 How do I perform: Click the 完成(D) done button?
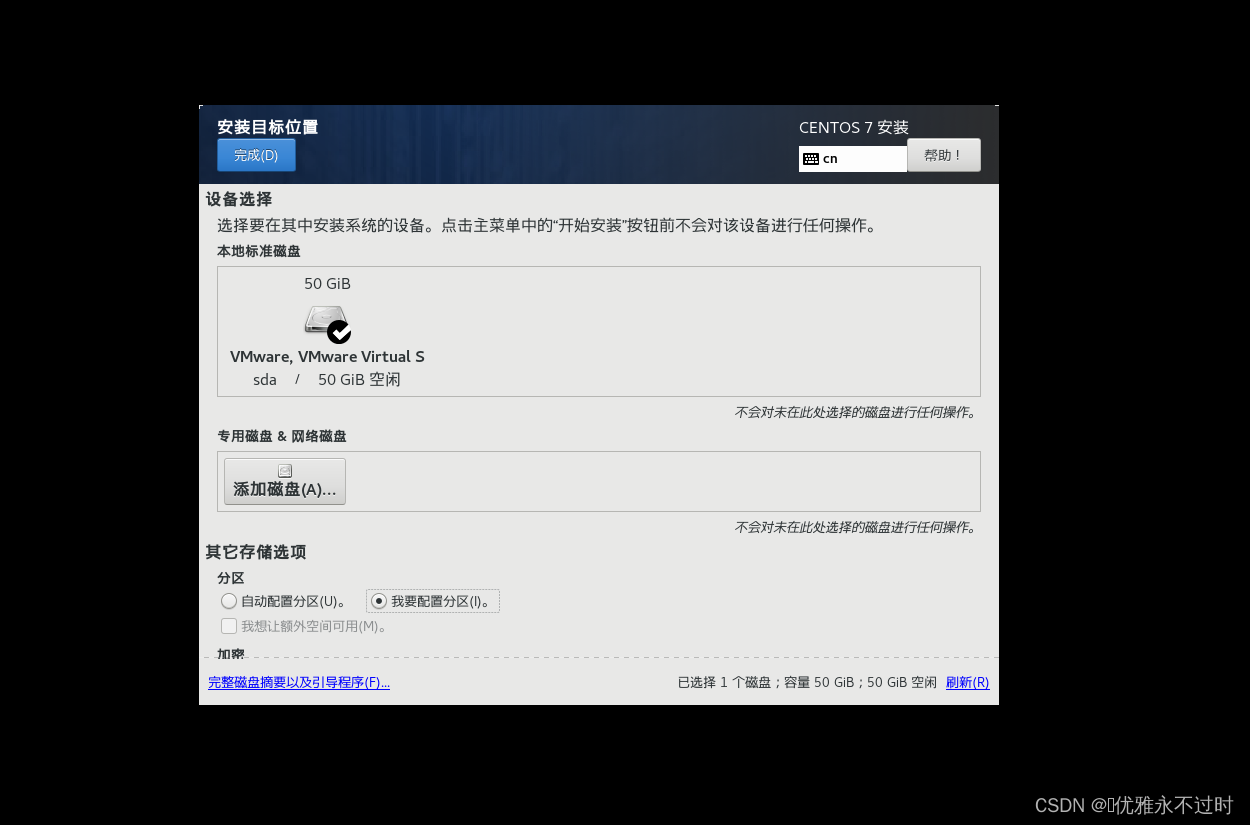256,155
